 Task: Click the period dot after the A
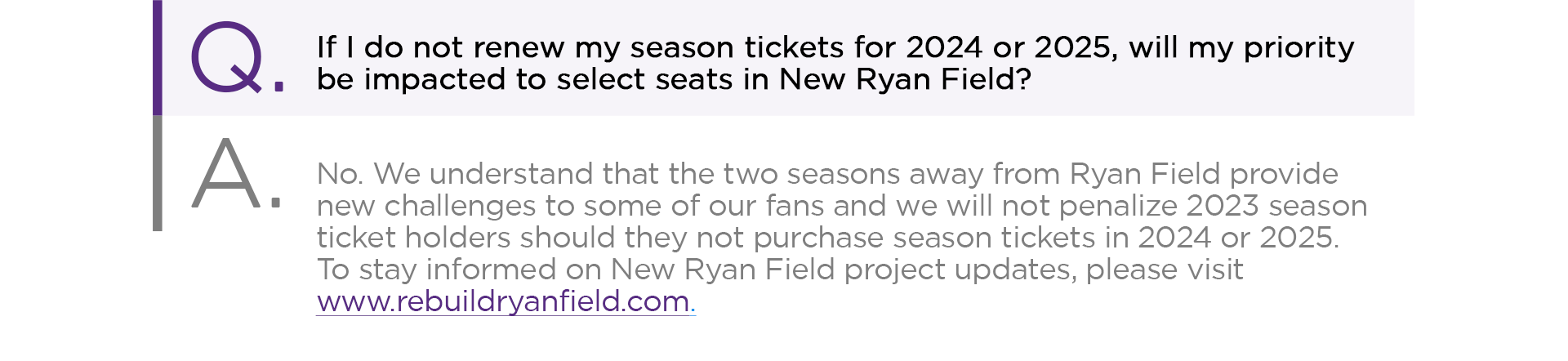[x=276, y=201]
